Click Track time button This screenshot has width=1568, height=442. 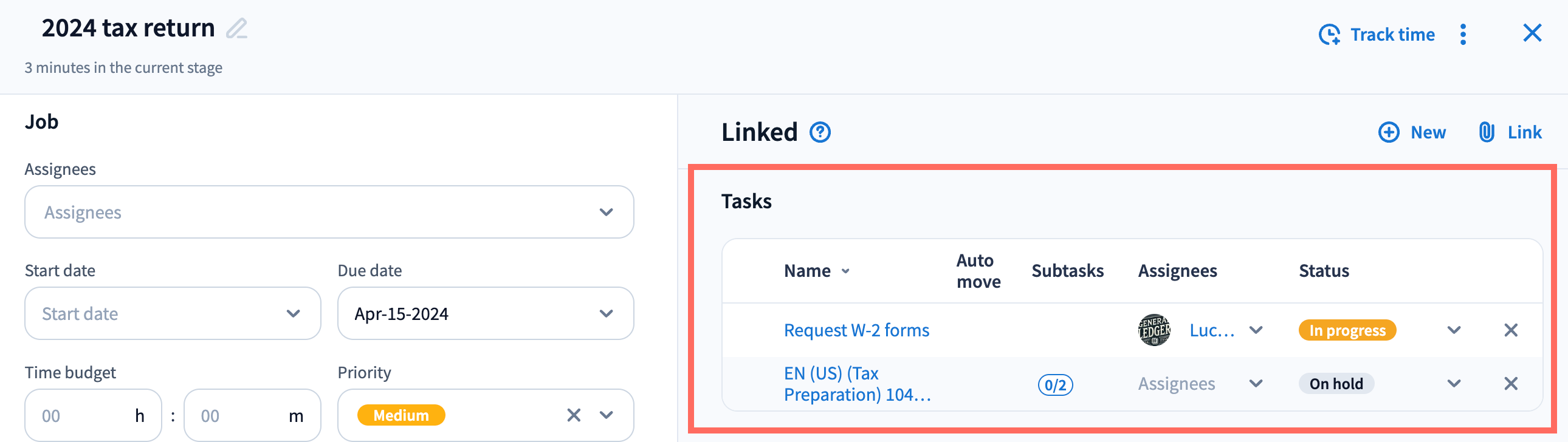coord(1377,35)
